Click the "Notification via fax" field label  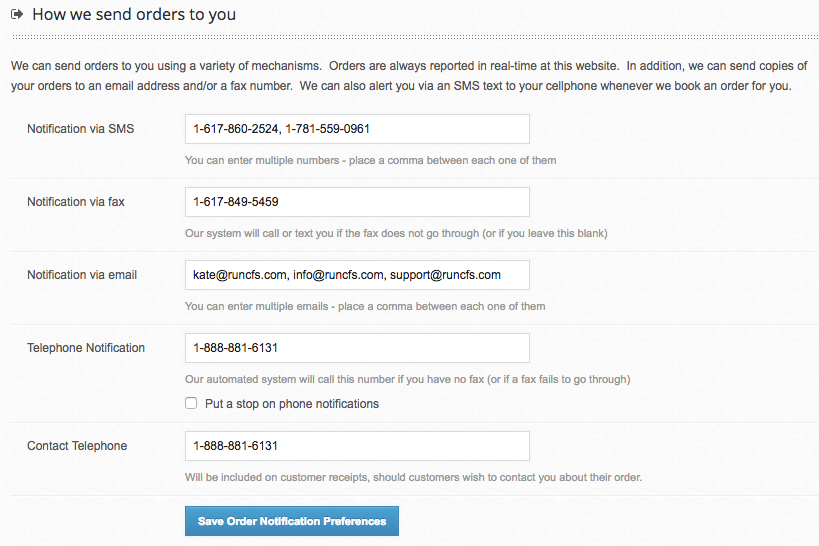coord(76,202)
